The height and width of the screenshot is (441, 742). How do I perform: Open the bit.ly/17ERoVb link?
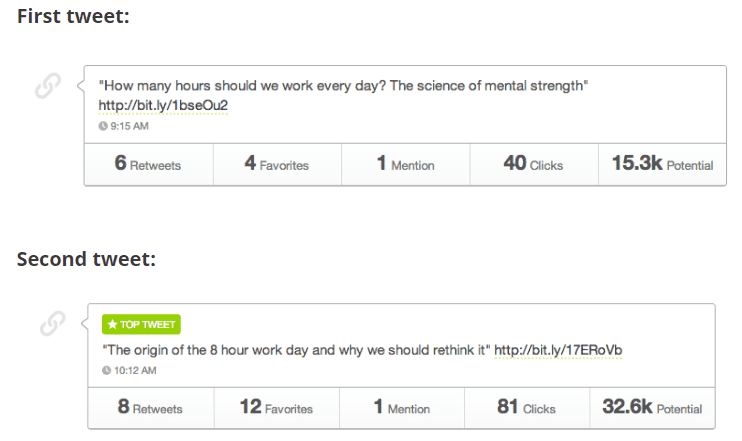coord(558,350)
